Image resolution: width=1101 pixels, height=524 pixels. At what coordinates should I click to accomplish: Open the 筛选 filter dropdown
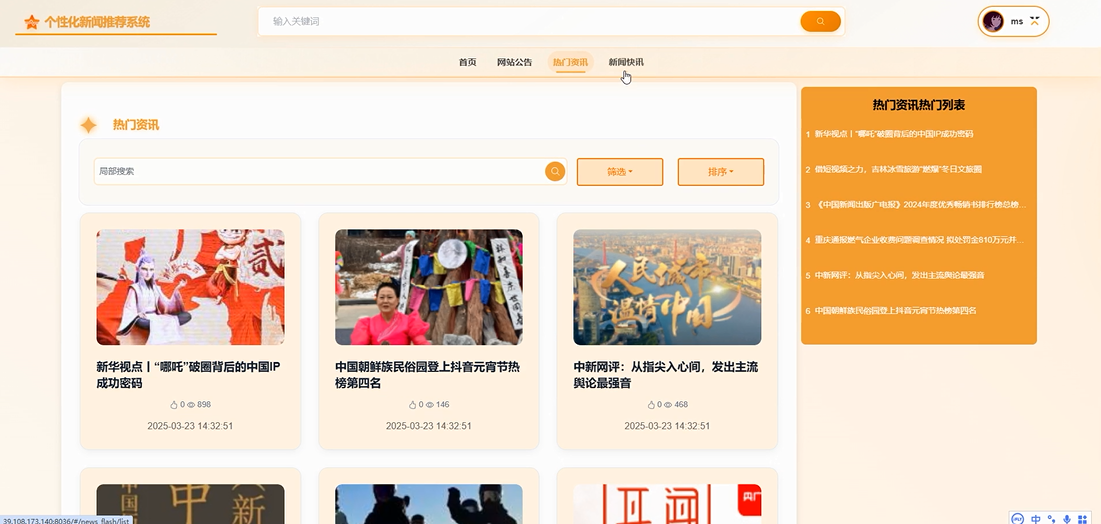pyautogui.click(x=620, y=172)
